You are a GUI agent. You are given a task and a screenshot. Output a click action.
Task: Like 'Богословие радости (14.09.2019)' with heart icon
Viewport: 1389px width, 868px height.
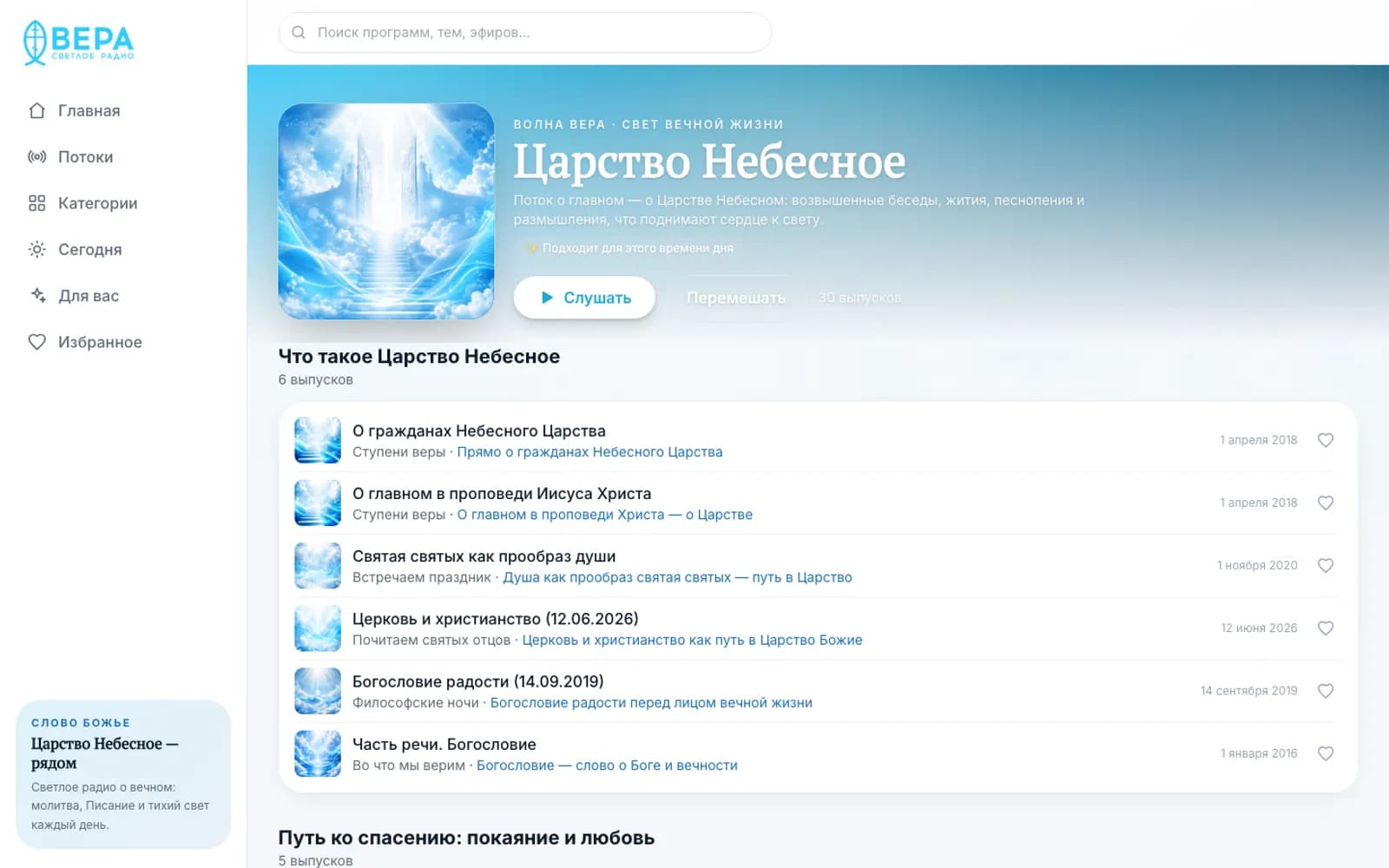click(1326, 691)
